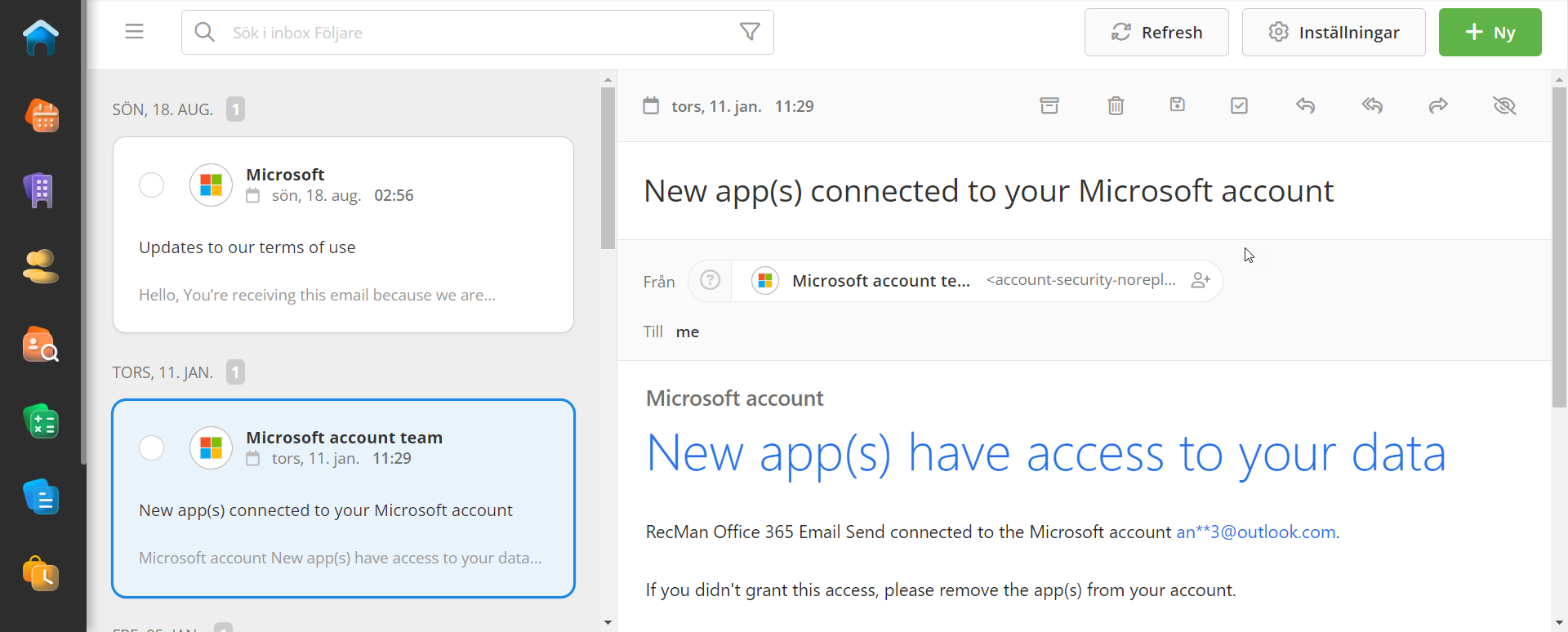Open the an**3@outlook.com link
1568x632 pixels.
click(1255, 532)
